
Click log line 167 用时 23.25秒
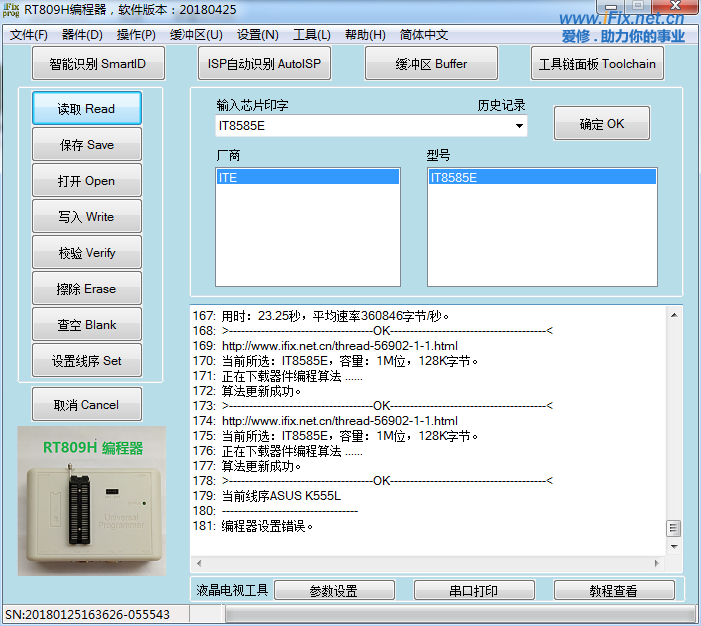point(335,316)
